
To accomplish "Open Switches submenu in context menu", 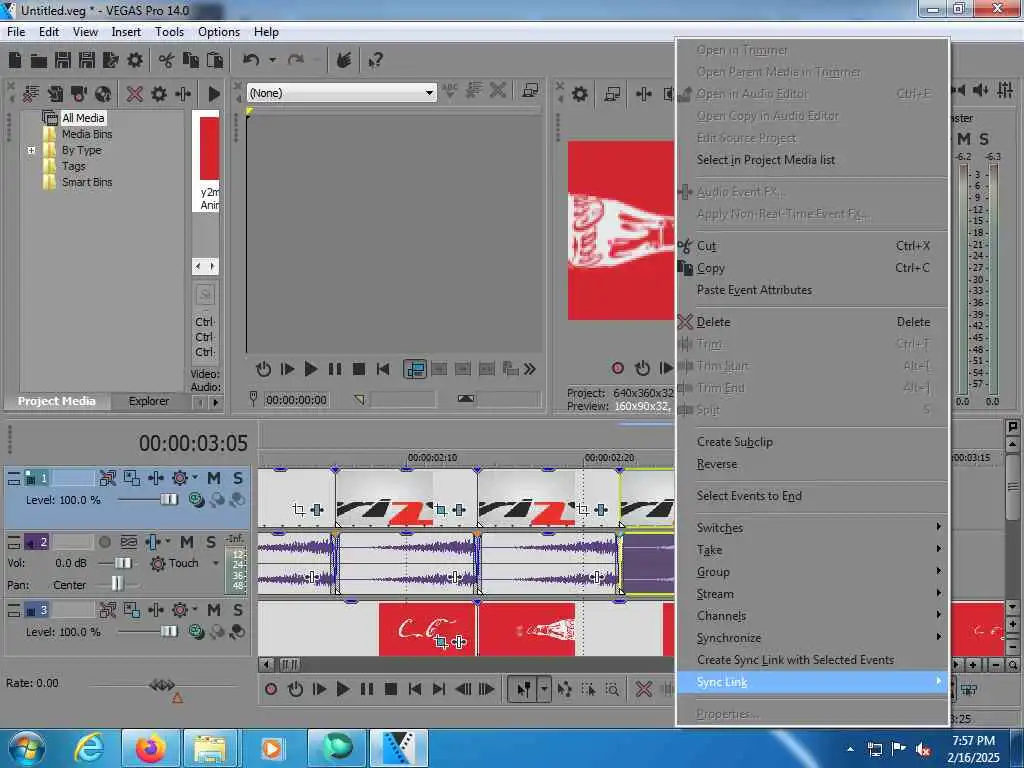I will point(812,528).
